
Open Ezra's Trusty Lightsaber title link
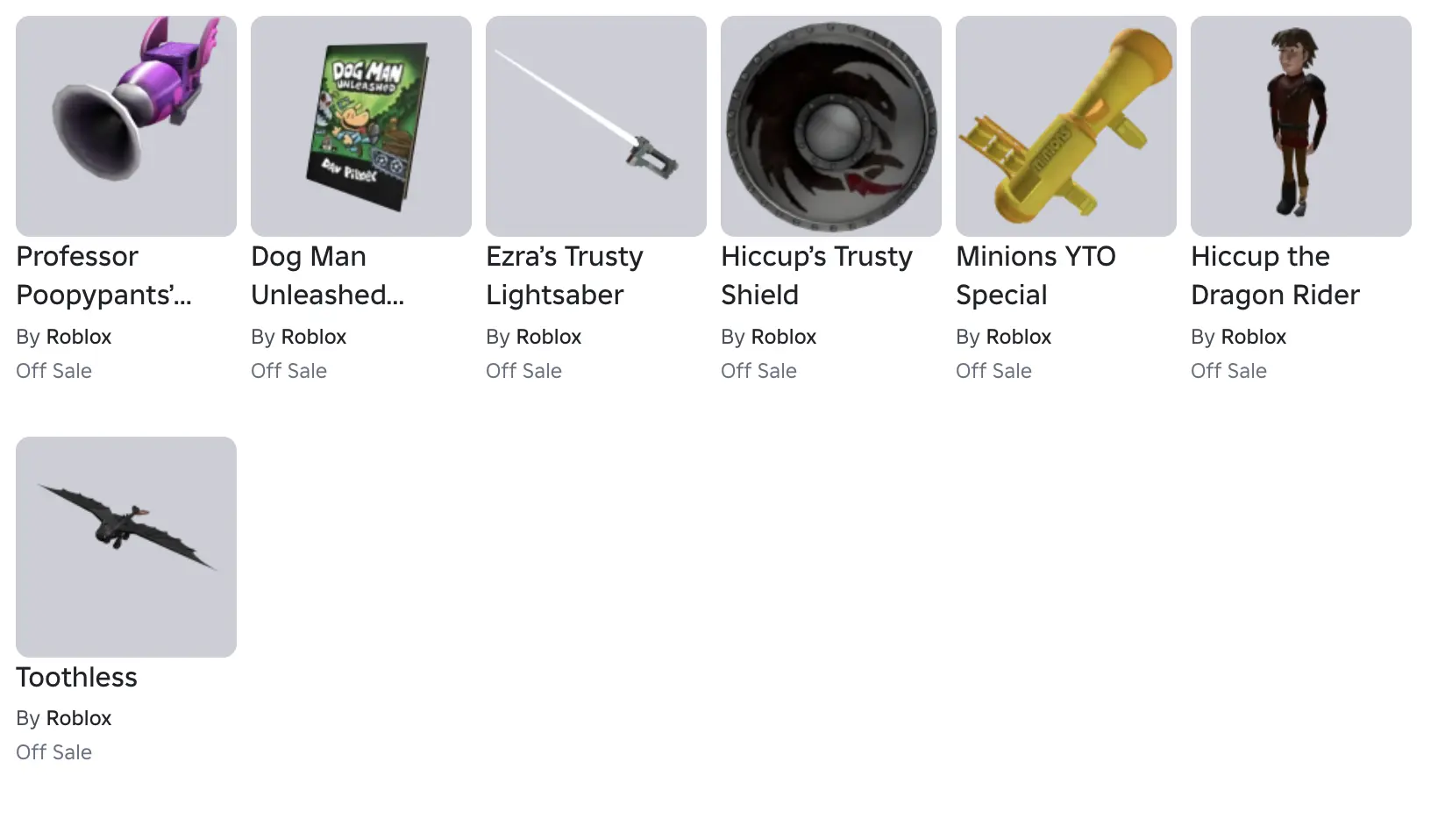(x=565, y=275)
